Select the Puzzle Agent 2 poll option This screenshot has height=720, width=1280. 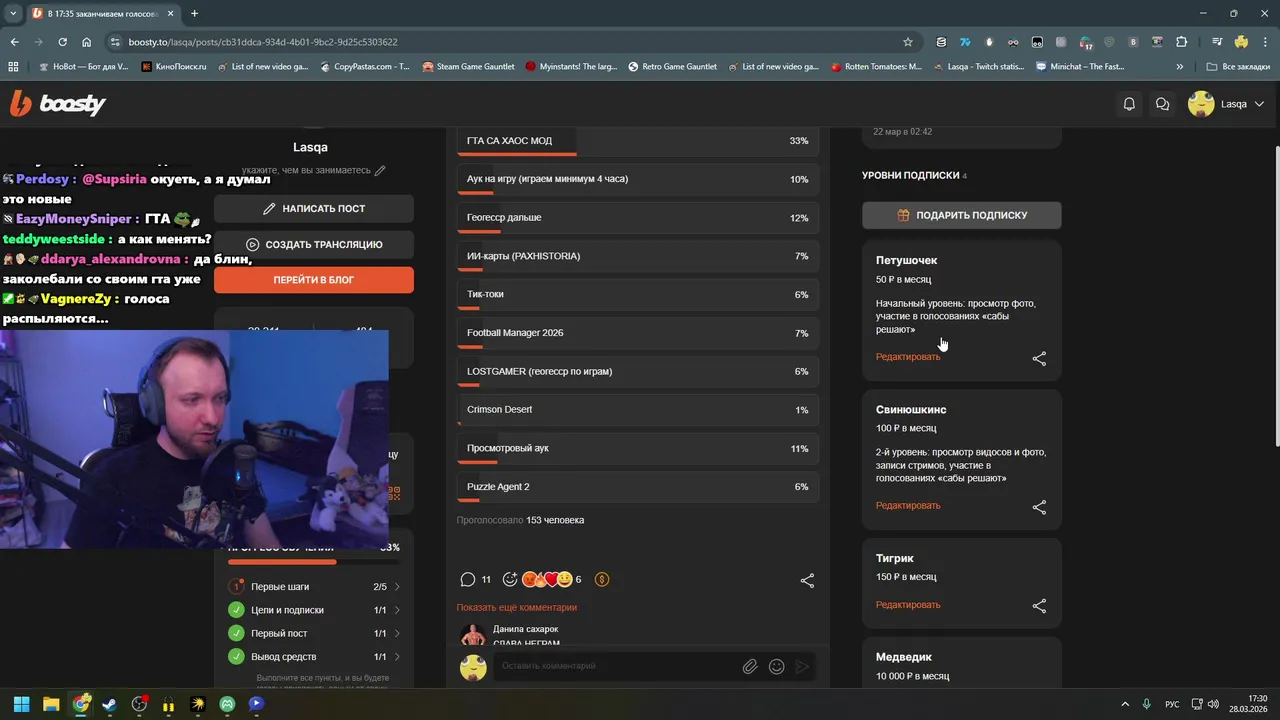pyautogui.click(x=637, y=487)
